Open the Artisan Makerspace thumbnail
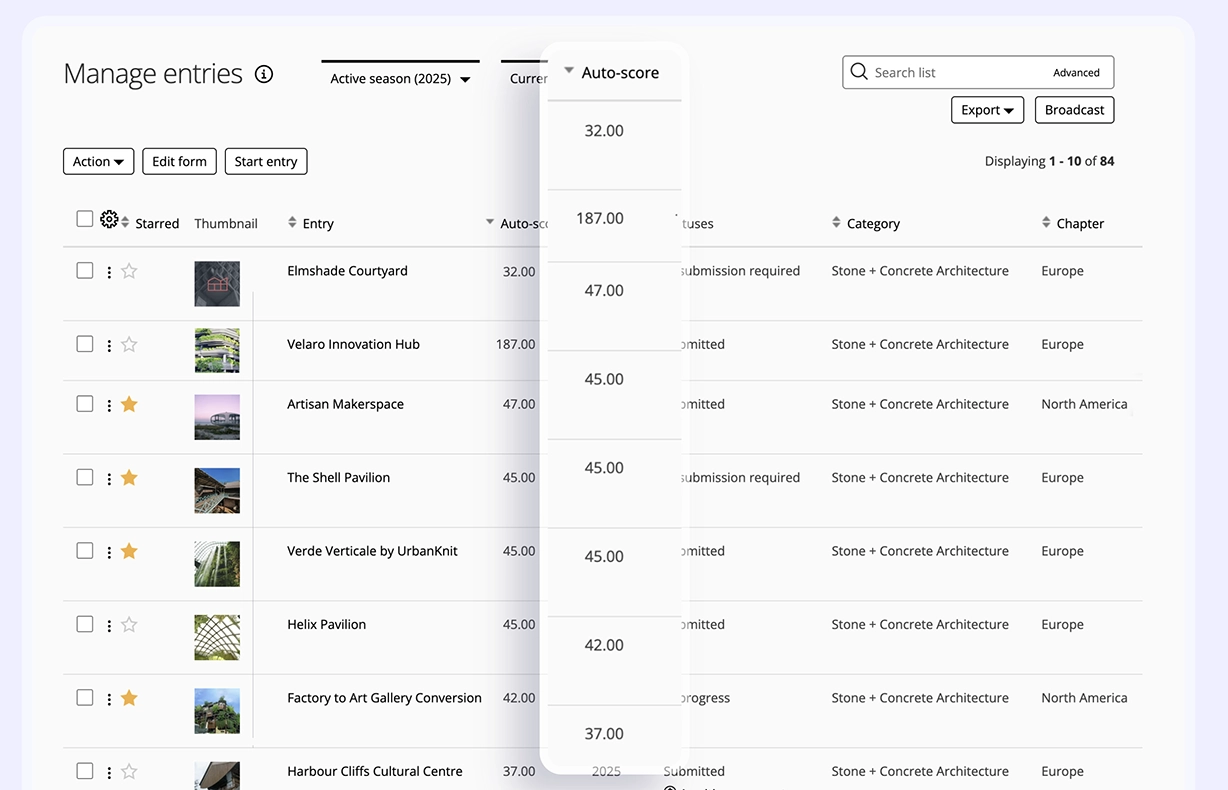The height and width of the screenshot is (790, 1228). pyautogui.click(x=217, y=417)
